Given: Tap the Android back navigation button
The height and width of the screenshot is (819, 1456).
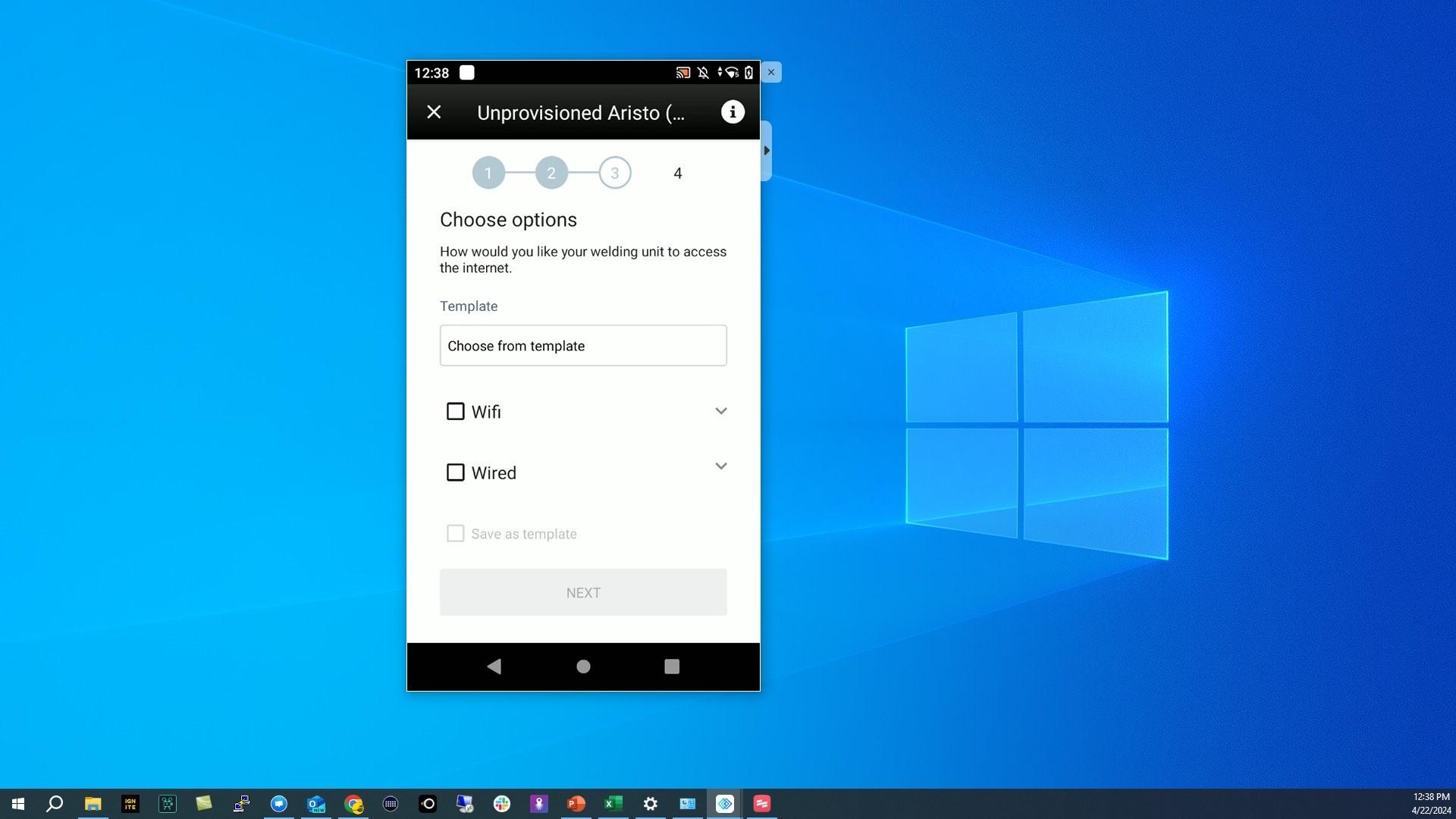Looking at the screenshot, I should pyautogui.click(x=494, y=667).
